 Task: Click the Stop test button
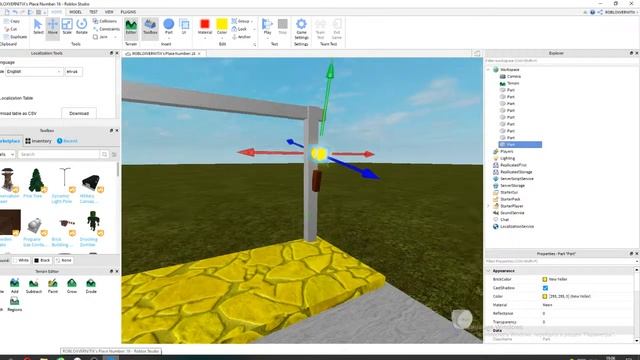282,27
